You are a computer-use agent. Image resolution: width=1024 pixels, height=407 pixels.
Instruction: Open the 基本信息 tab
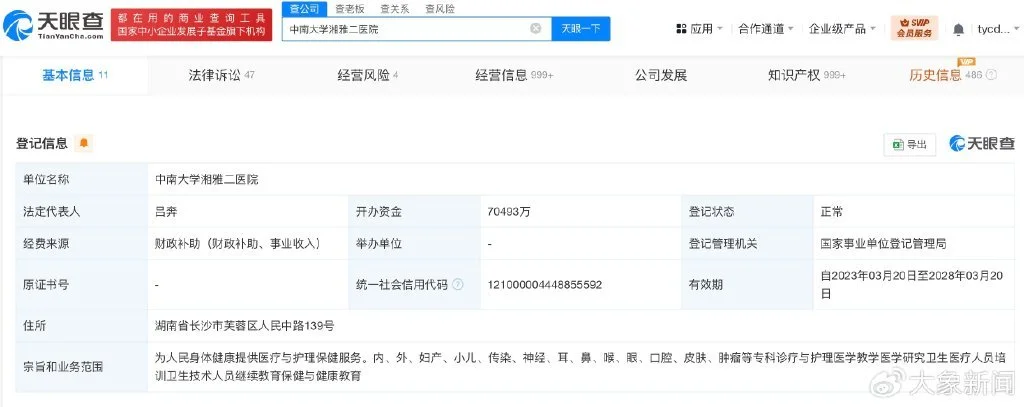click(74, 75)
